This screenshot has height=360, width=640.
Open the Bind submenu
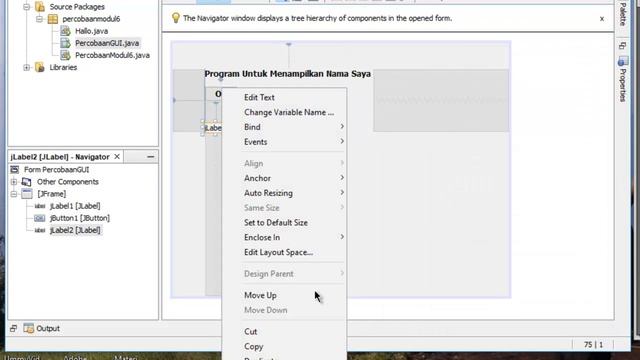pyautogui.click(x=252, y=127)
